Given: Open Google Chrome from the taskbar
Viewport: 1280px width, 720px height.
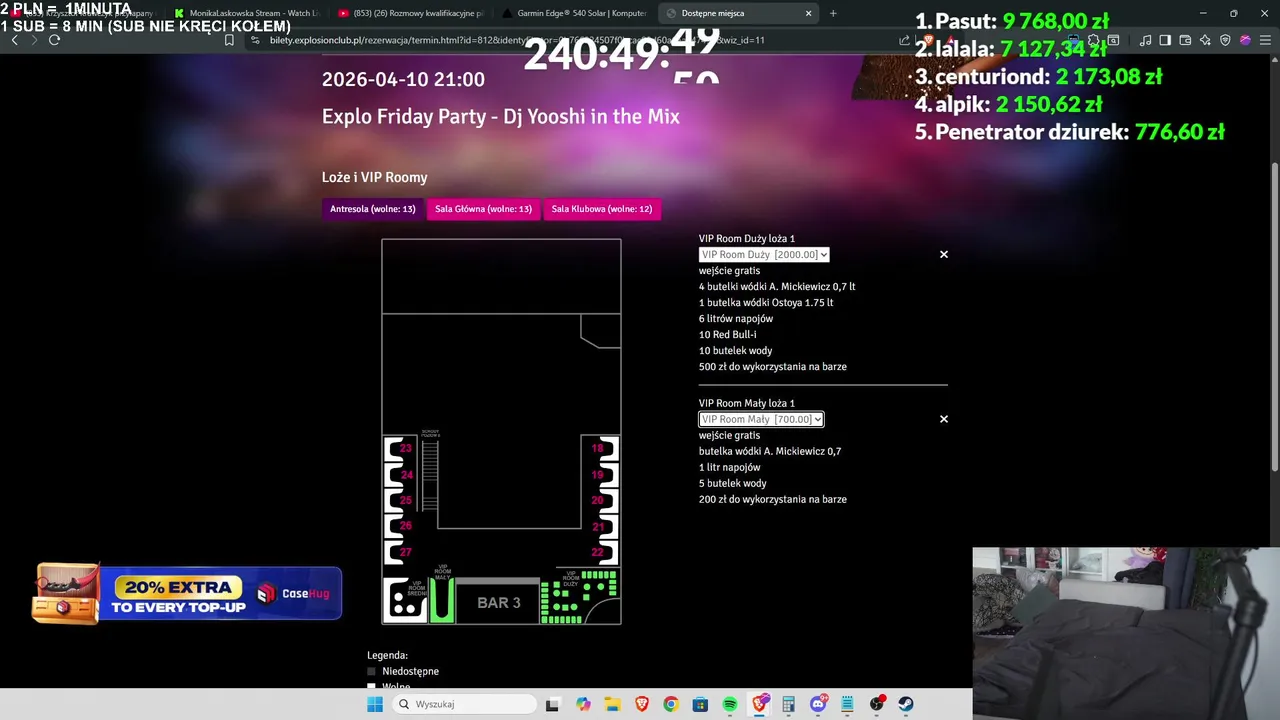Looking at the screenshot, I should tap(671, 704).
